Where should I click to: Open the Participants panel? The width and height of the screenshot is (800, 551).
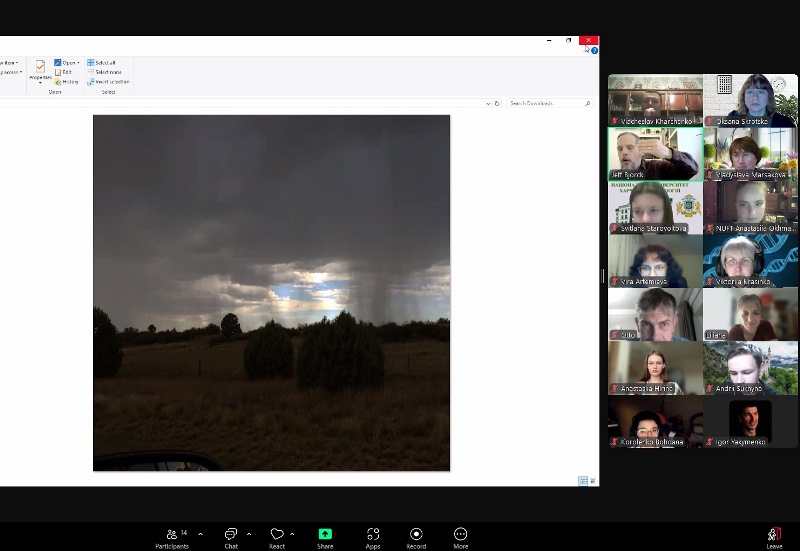point(172,538)
